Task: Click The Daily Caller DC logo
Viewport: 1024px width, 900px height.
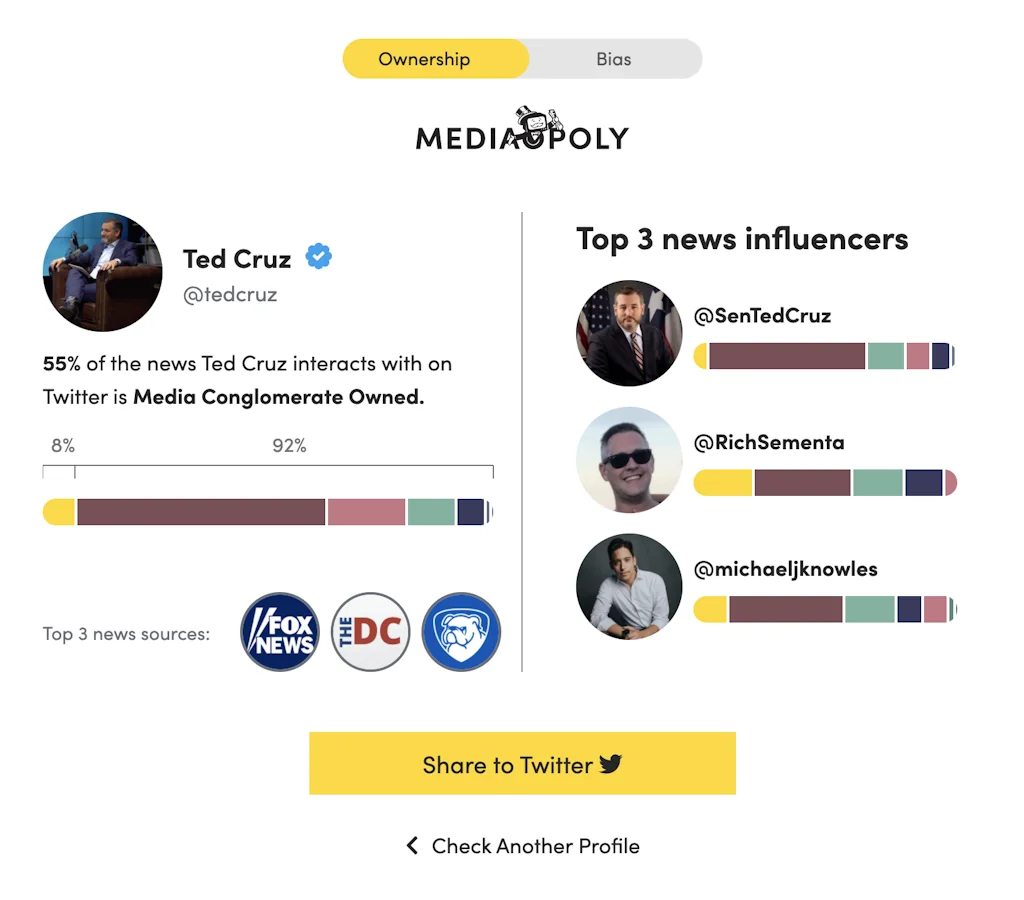Action: (x=370, y=632)
